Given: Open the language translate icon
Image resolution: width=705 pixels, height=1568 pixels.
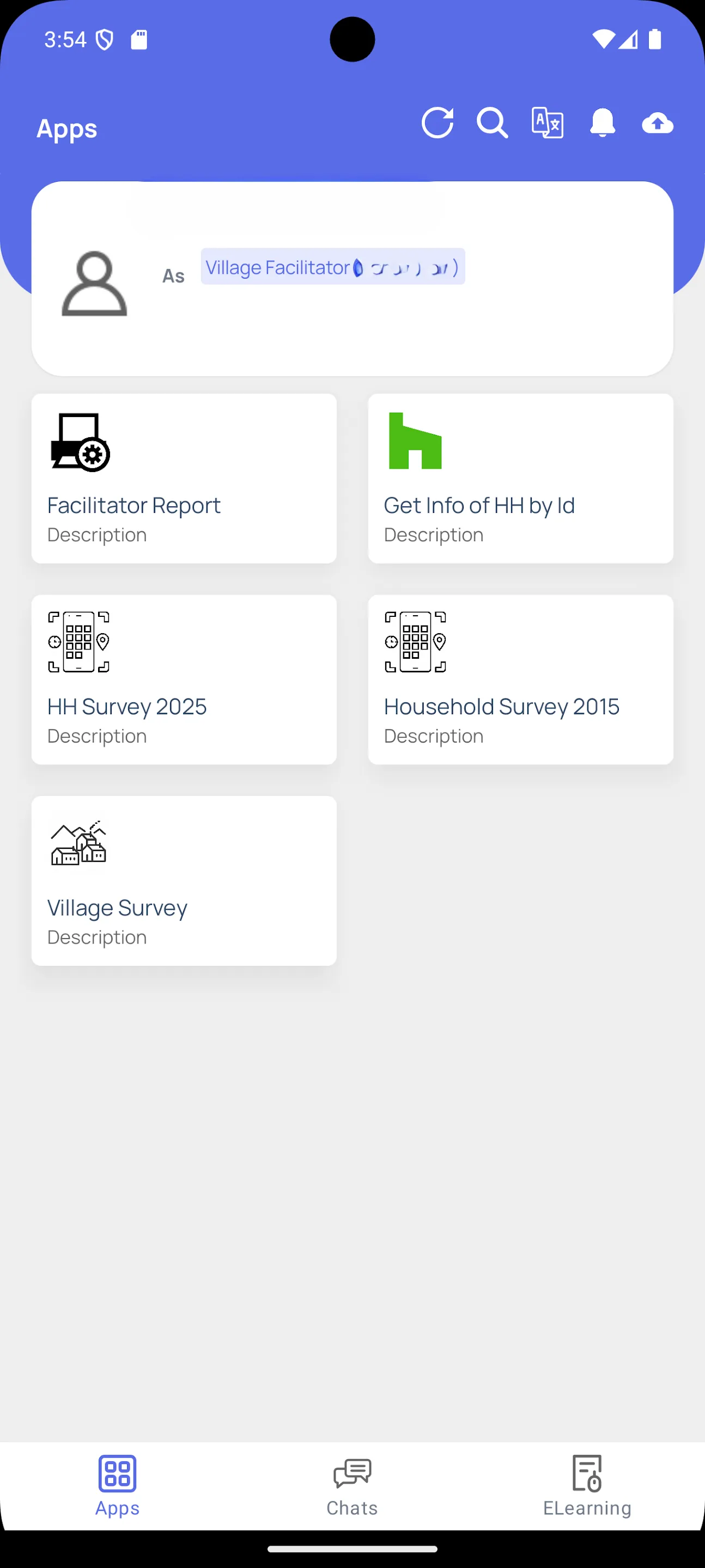Looking at the screenshot, I should [547, 123].
